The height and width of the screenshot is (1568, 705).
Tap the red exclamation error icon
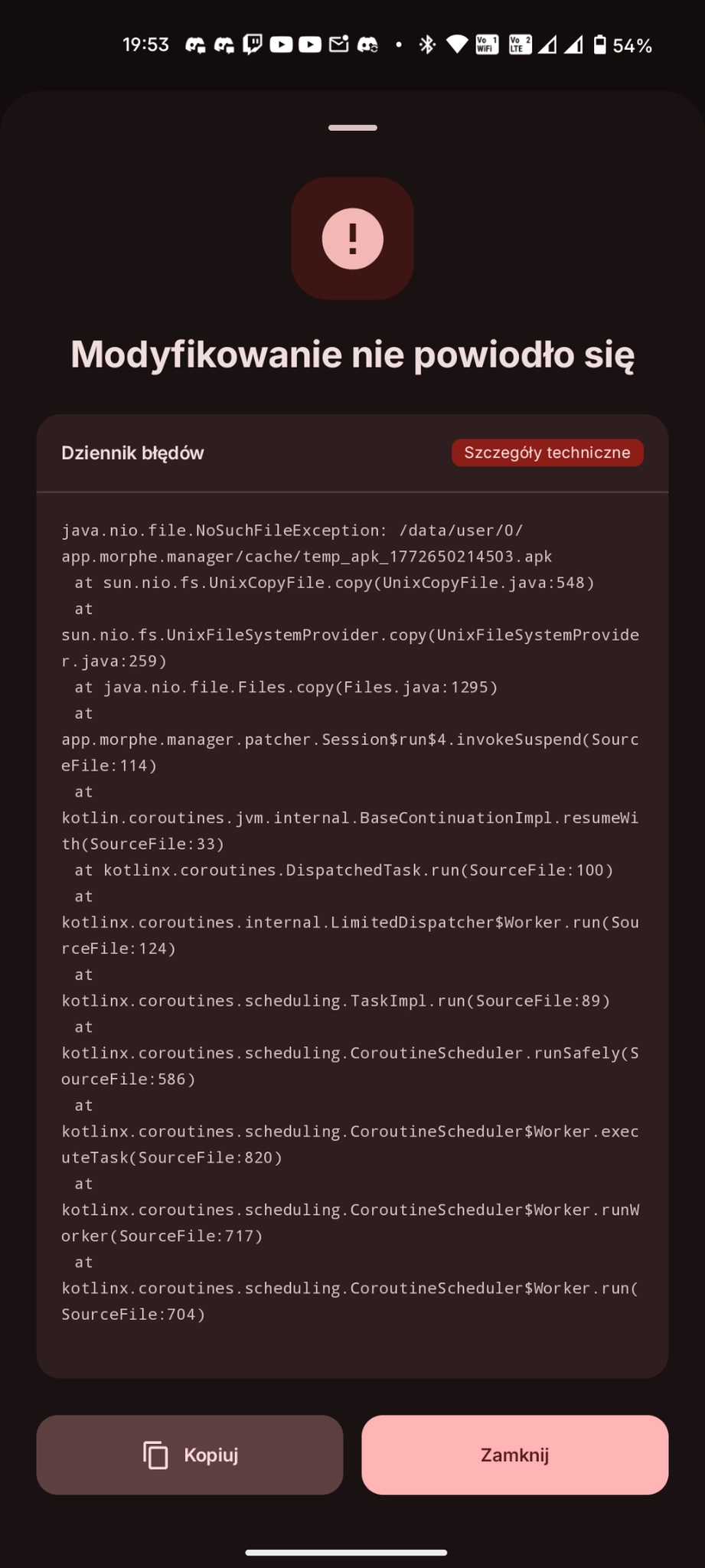[352, 239]
